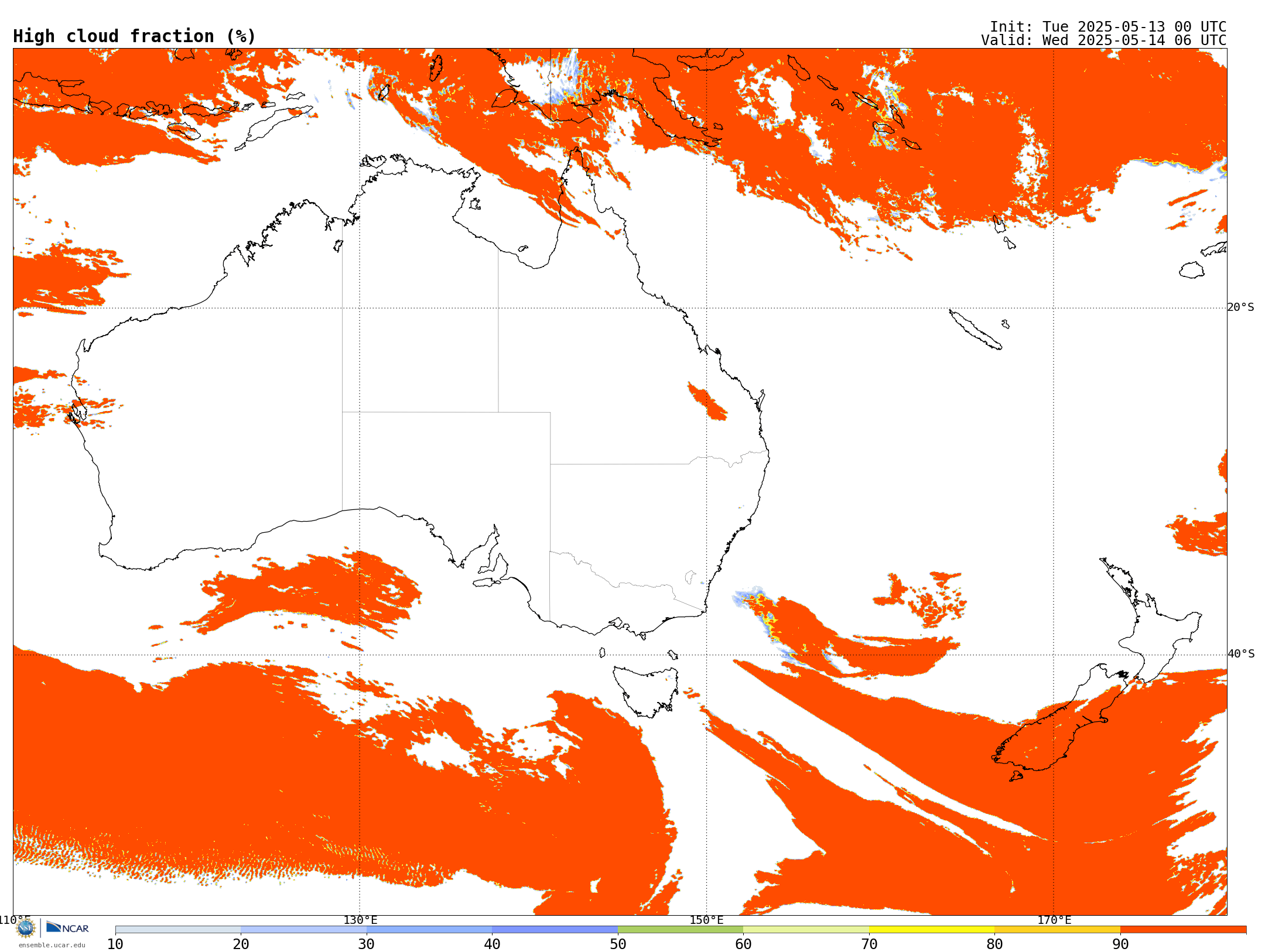1265x952 pixels.
Task: Click the colorbar tick label 10
Action: pyautogui.click(x=115, y=944)
